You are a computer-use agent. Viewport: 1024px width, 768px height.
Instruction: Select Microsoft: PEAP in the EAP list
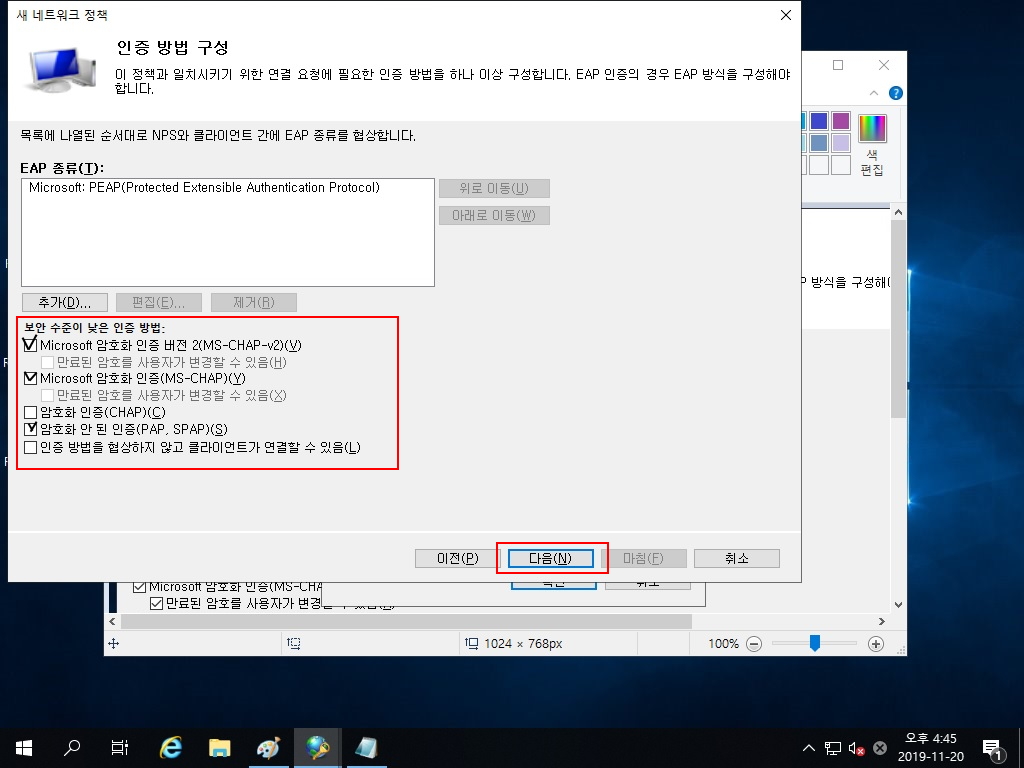tap(204, 188)
